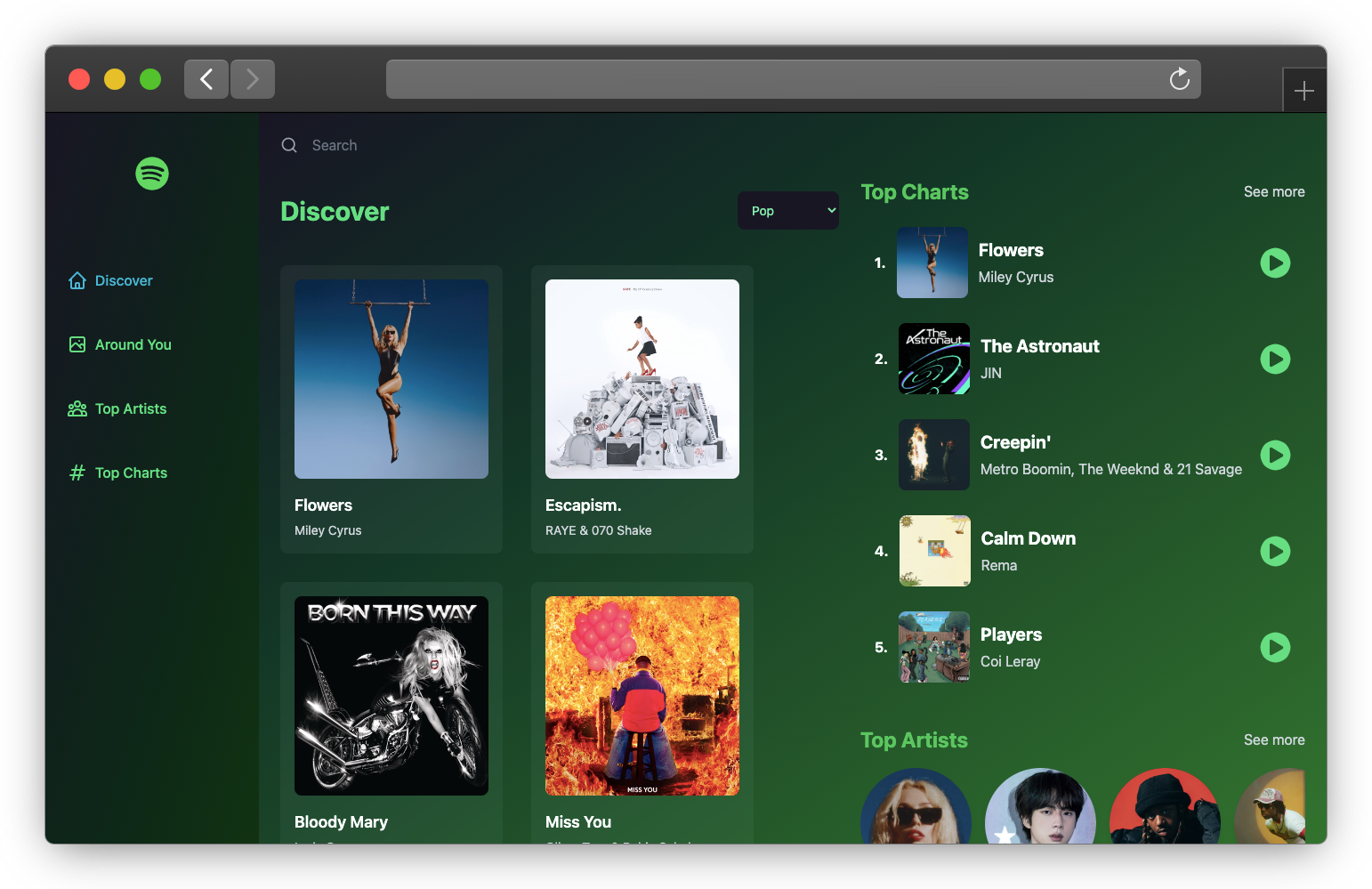
Task: Click RAYE & 070 Shake artist text
Action: click(x=599, y=530)
